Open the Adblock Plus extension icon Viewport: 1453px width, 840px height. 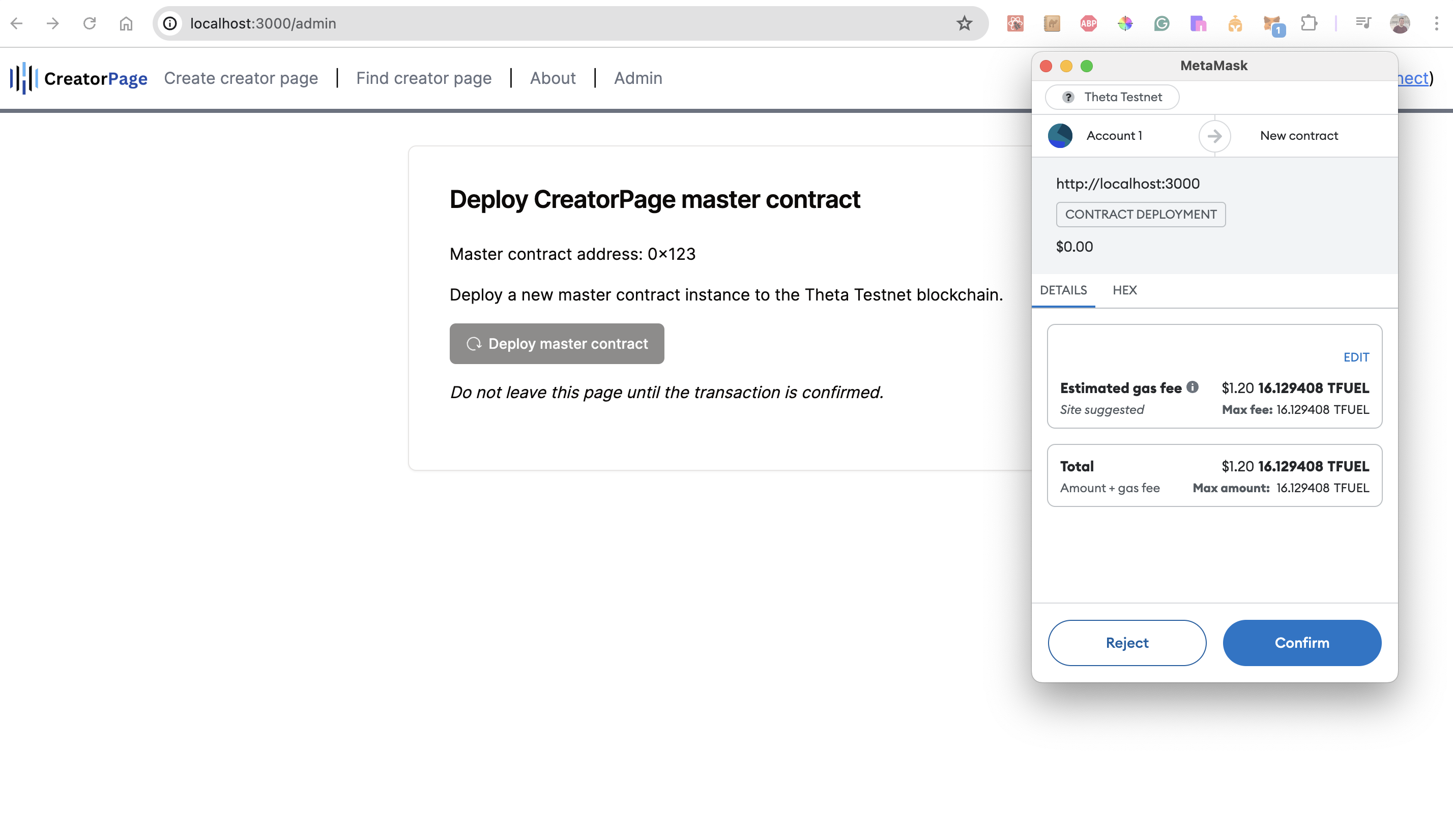click(1088, 23)
